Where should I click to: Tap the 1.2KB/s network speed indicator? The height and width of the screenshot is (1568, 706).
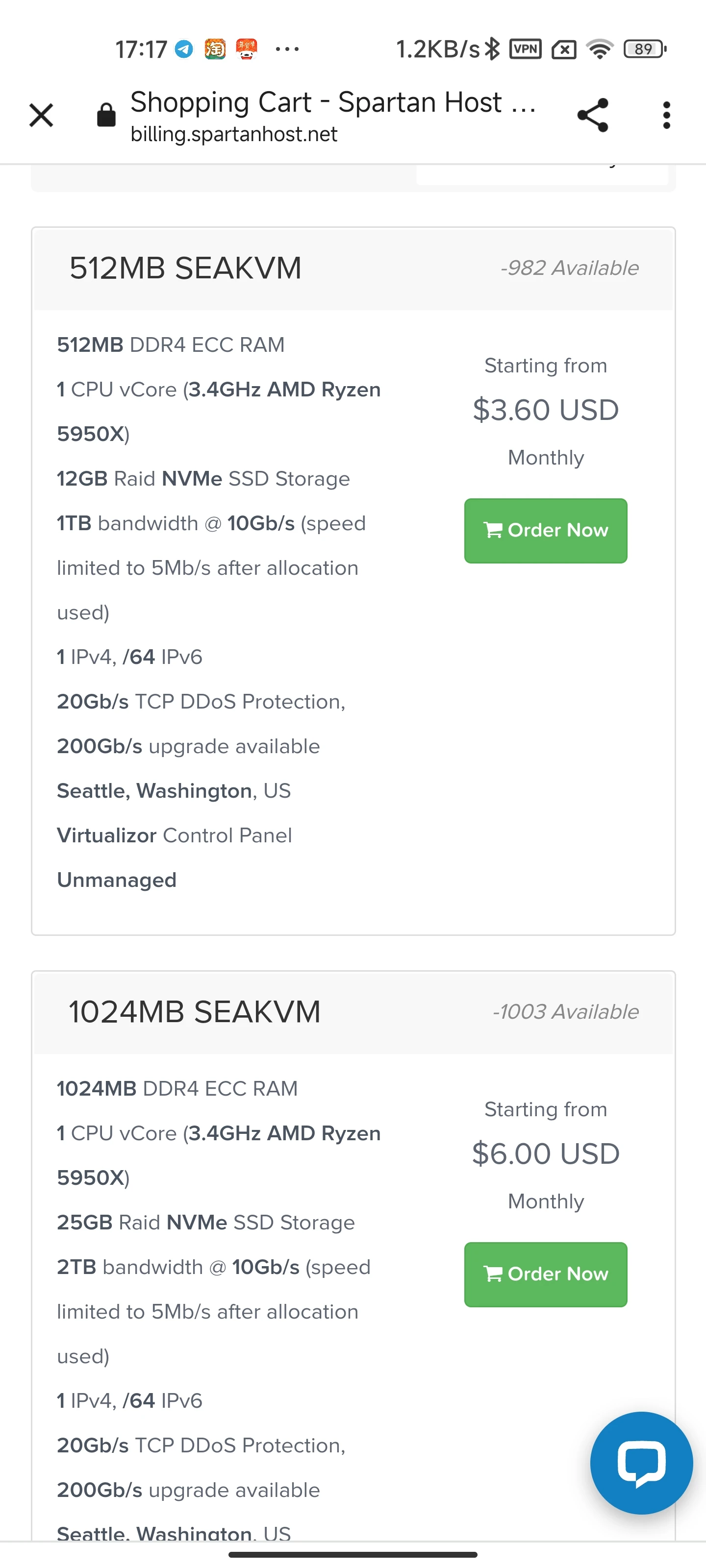coord(438,49)
